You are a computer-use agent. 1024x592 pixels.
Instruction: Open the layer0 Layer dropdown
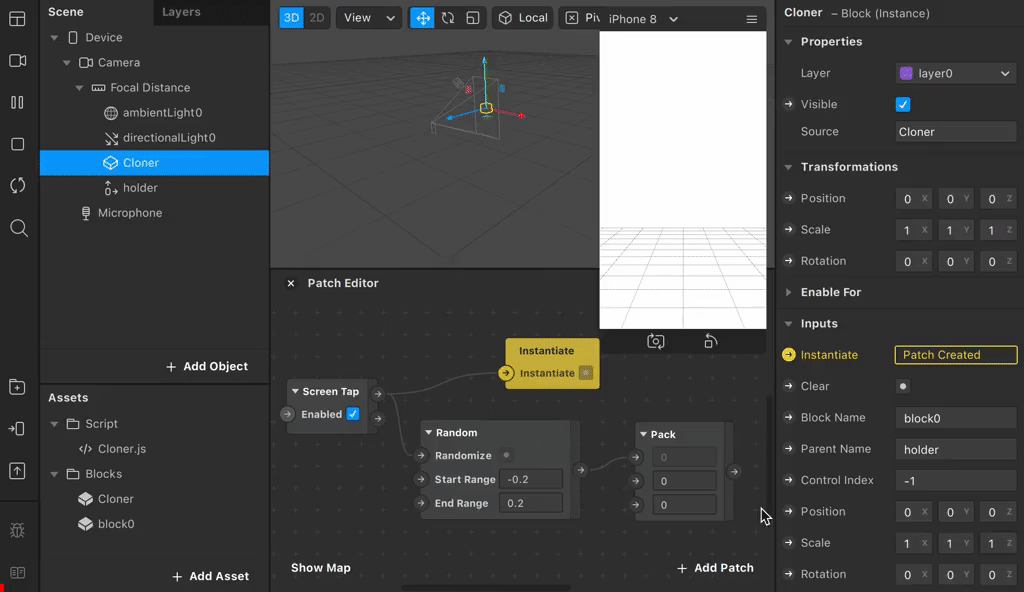click(955, 73)
